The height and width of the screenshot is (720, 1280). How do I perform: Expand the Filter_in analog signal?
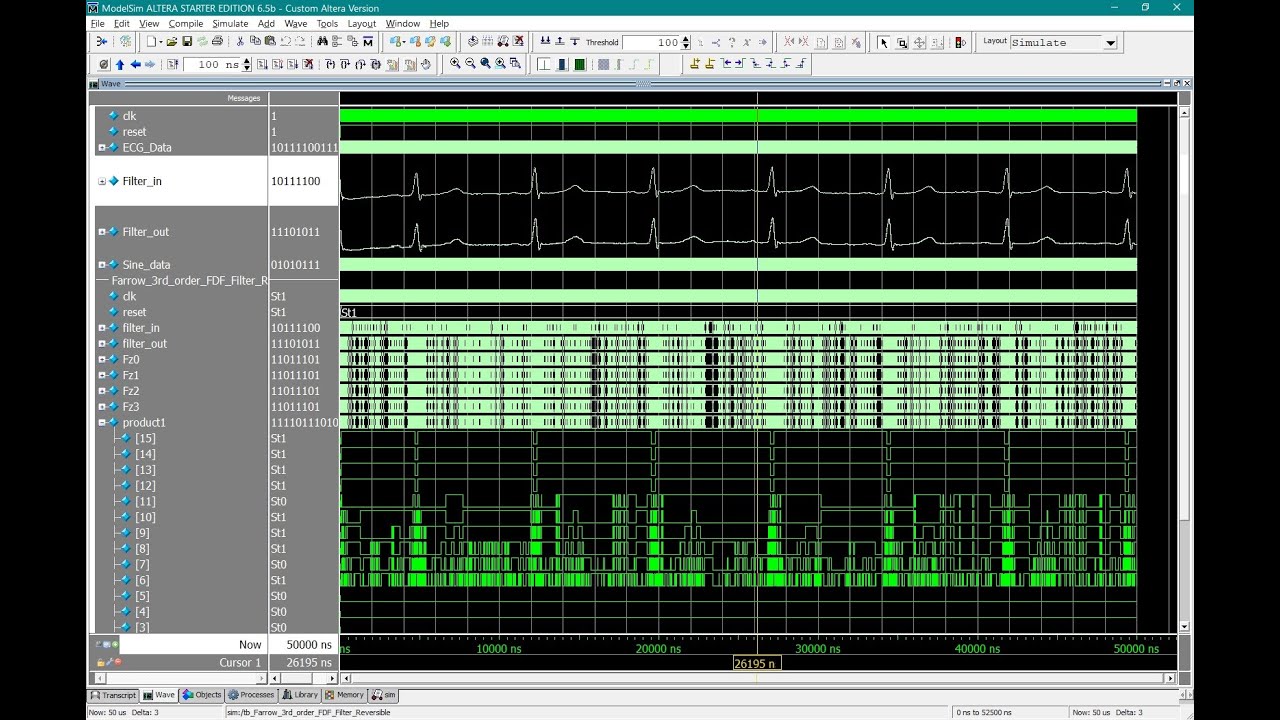102,181
